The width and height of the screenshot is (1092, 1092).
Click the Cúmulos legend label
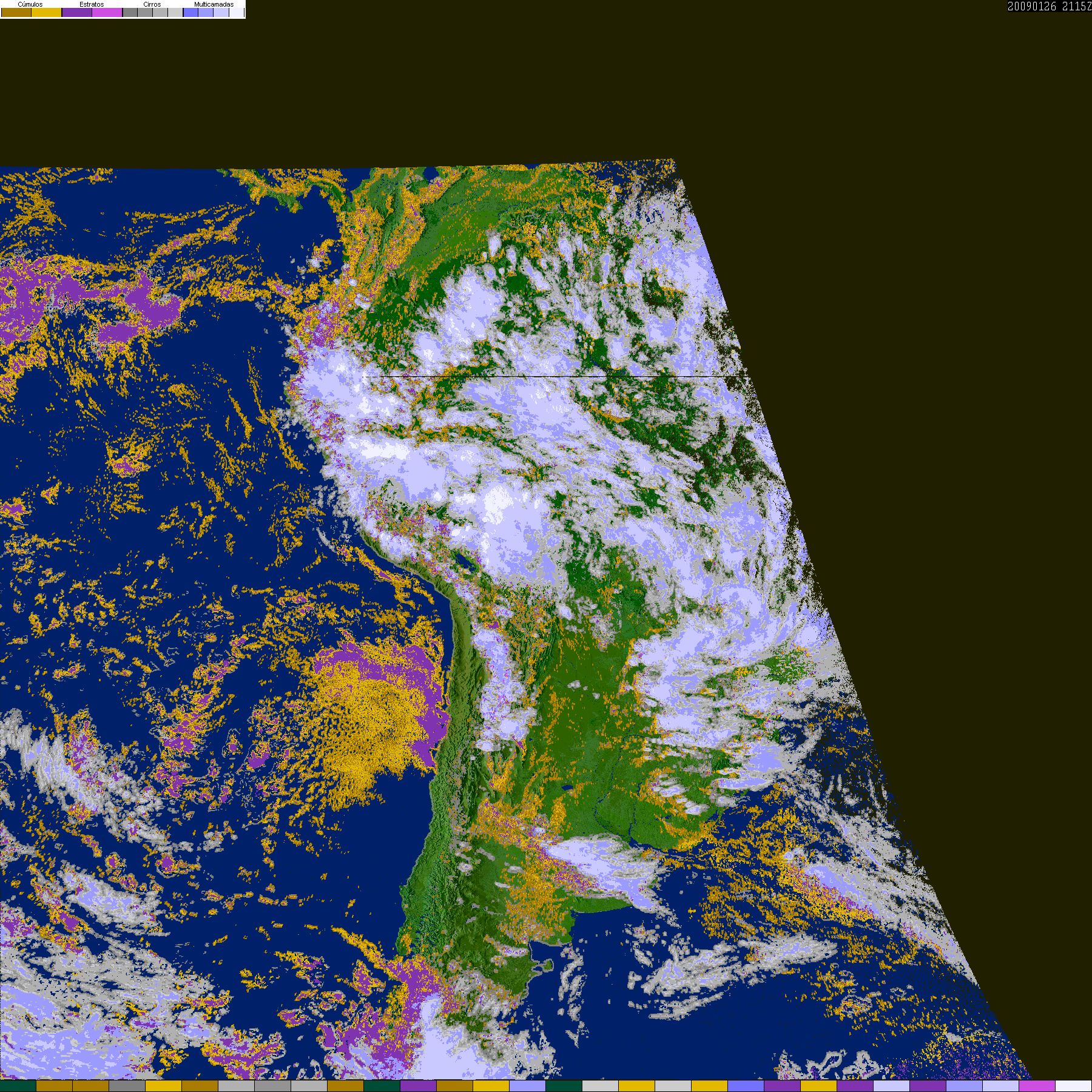pyautogui.click(x=30, y=4)
